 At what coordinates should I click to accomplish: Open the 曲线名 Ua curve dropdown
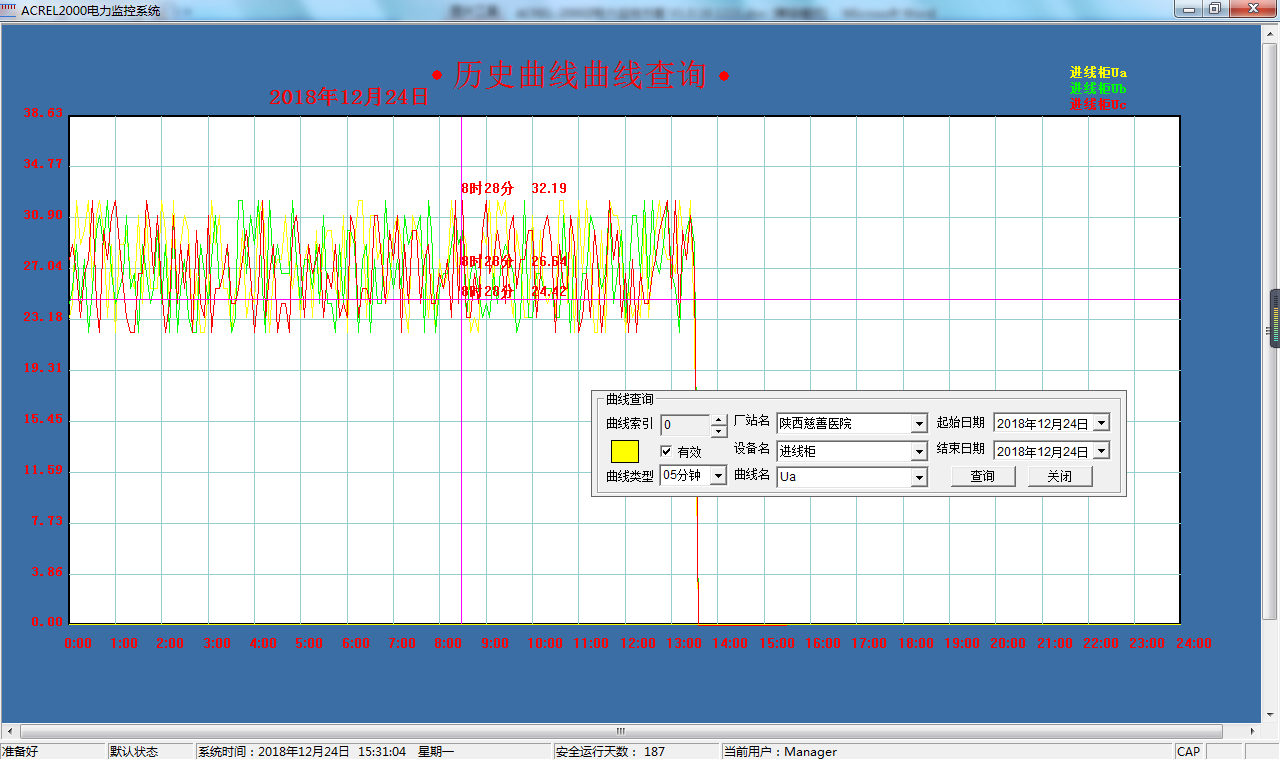point(919,478)
